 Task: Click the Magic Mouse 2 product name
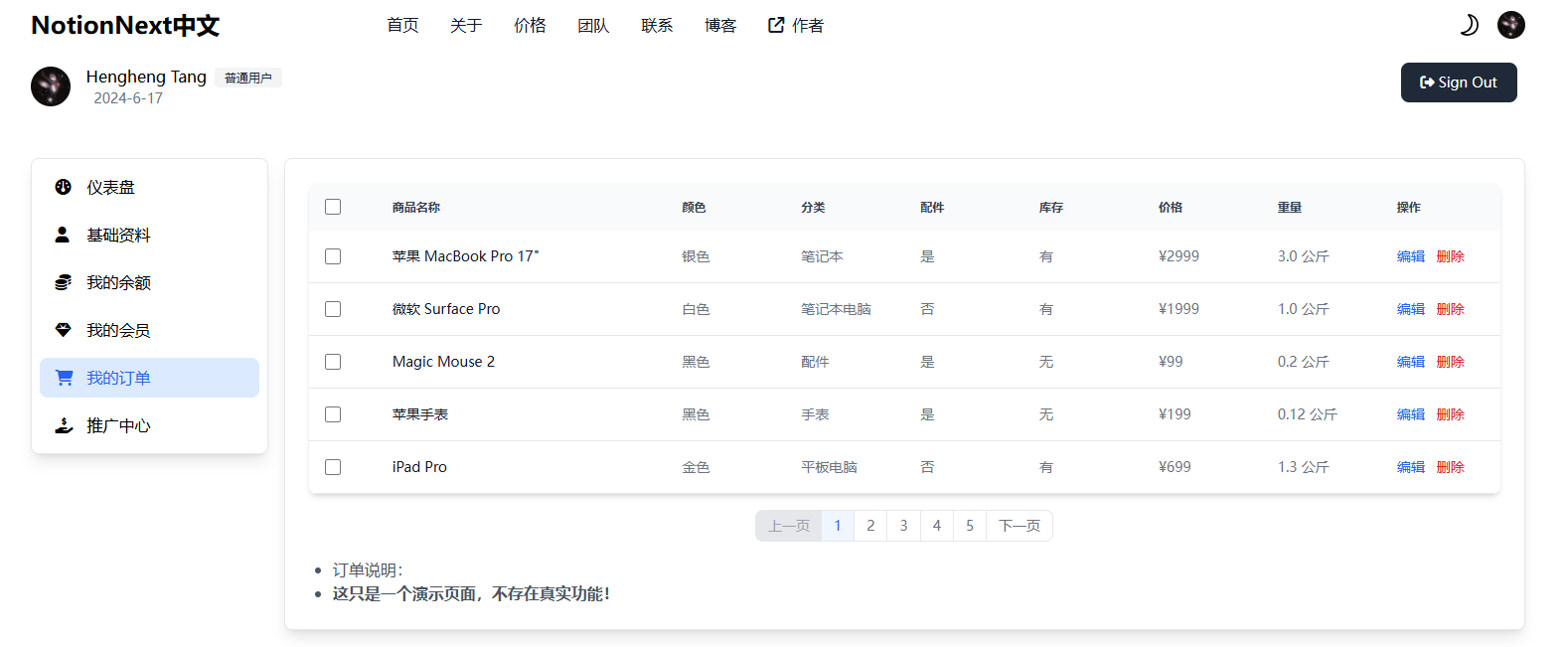pyautogui.click(x=443, y=362)
